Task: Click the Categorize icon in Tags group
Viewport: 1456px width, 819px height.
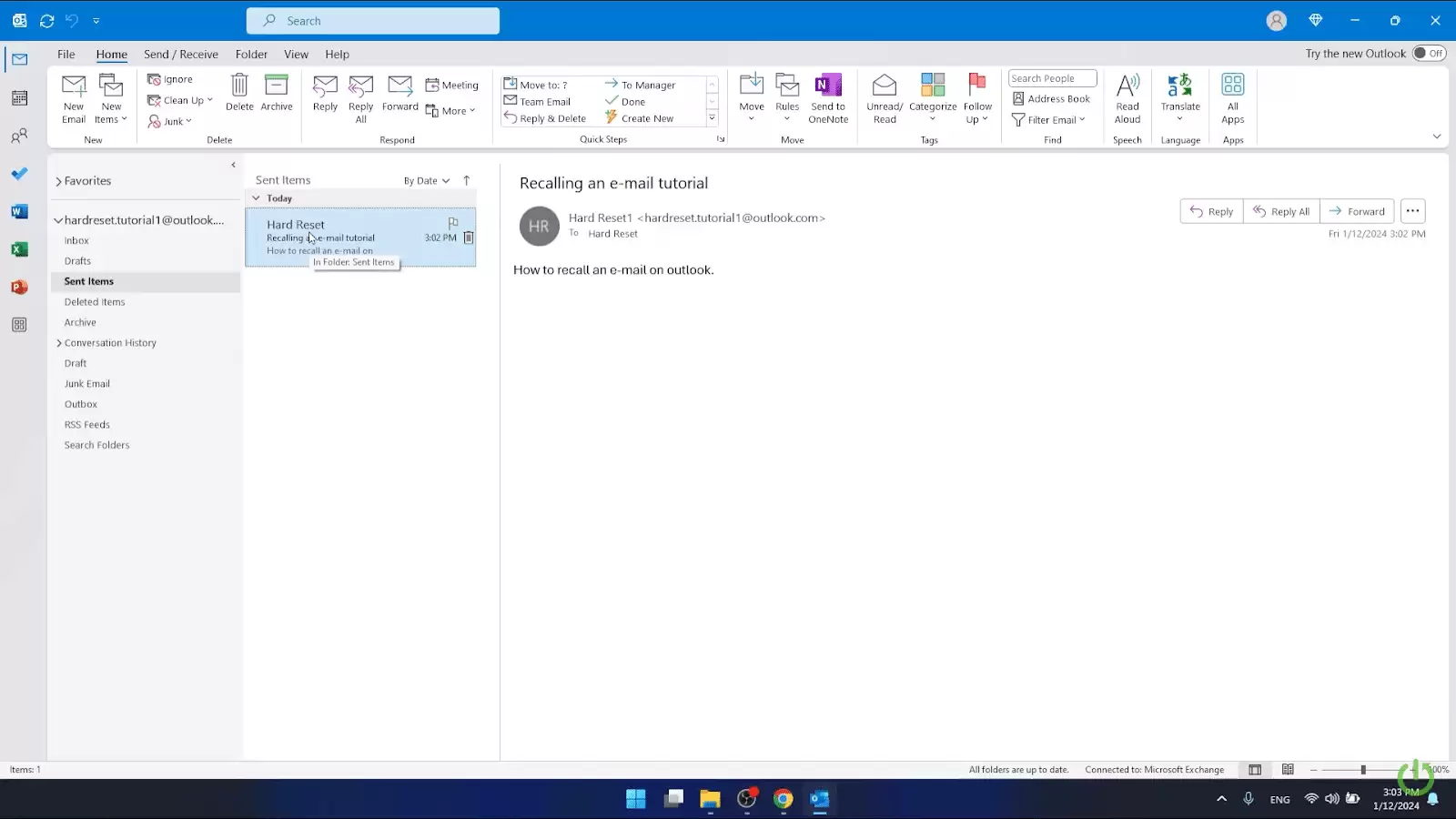Action: pyautogui.click(x=932, y=97)
